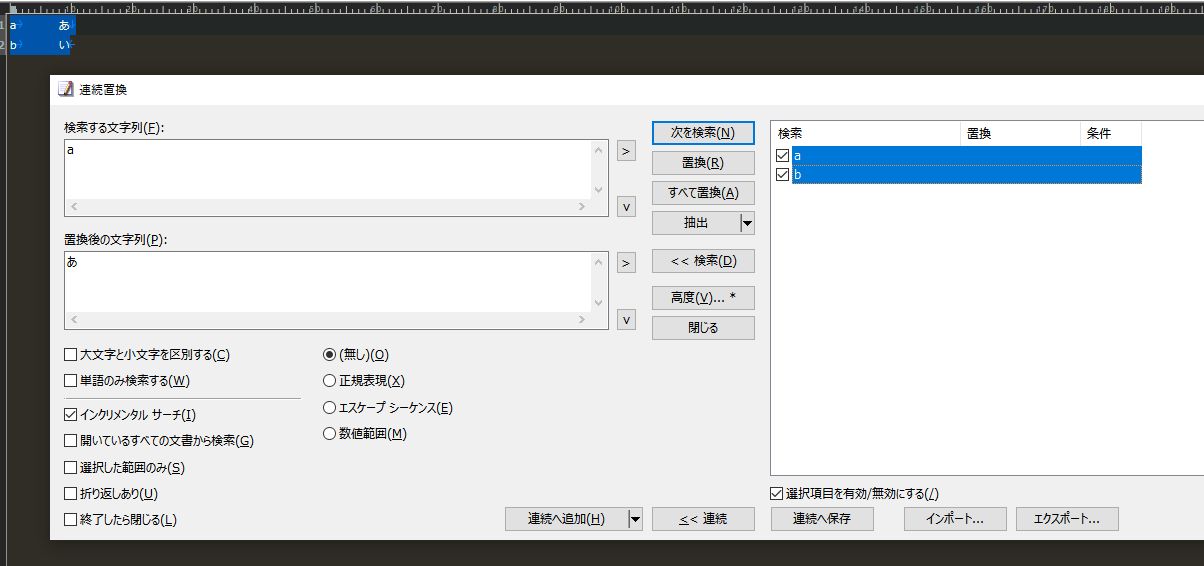Toggle 大文字と小文字を区別する checkbox
Viewport: 1204px width, 566px height.
coord(70,355)
